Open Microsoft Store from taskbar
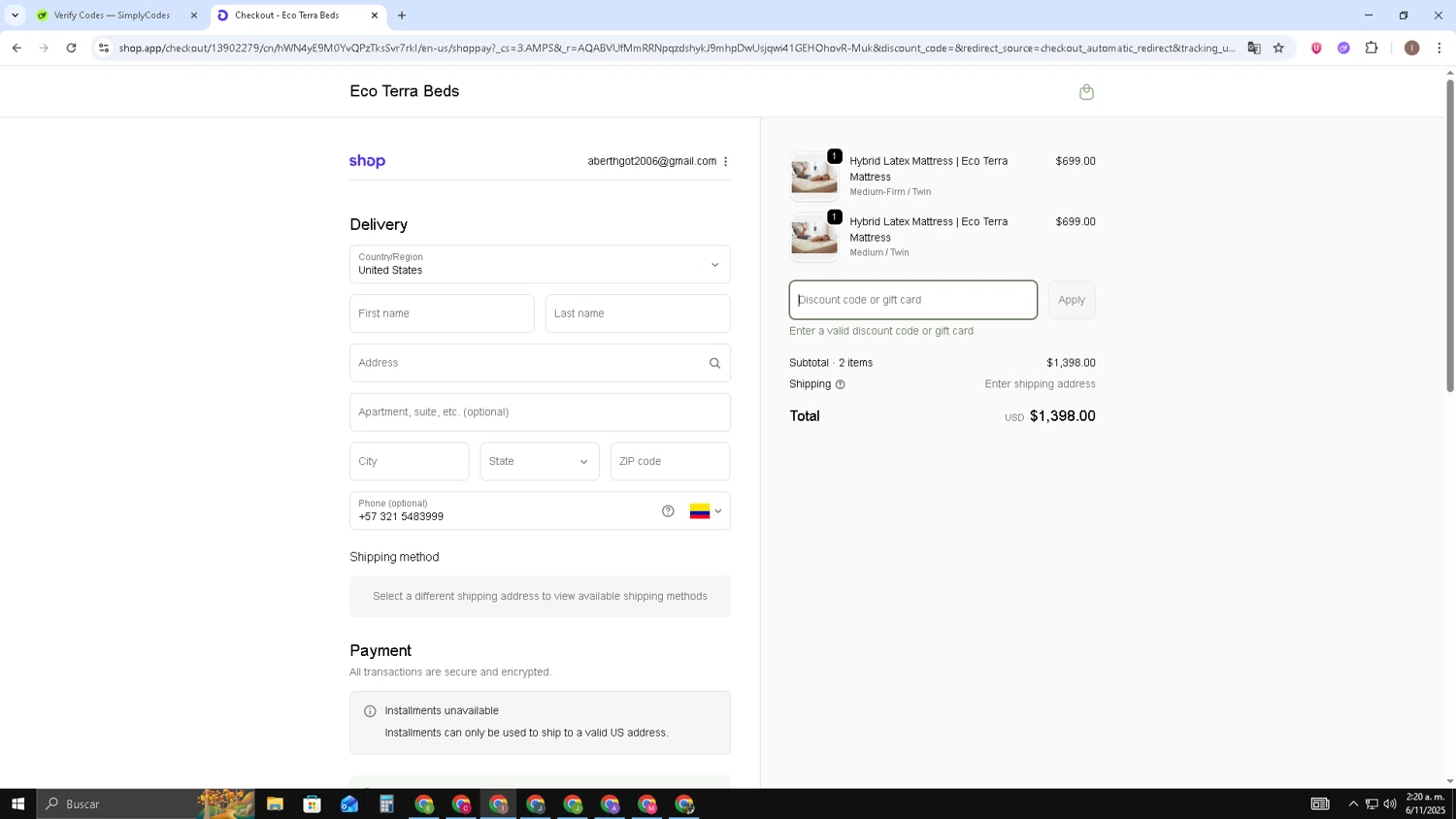This screenshot has height=819, width=1456. [x=312, y=803]
